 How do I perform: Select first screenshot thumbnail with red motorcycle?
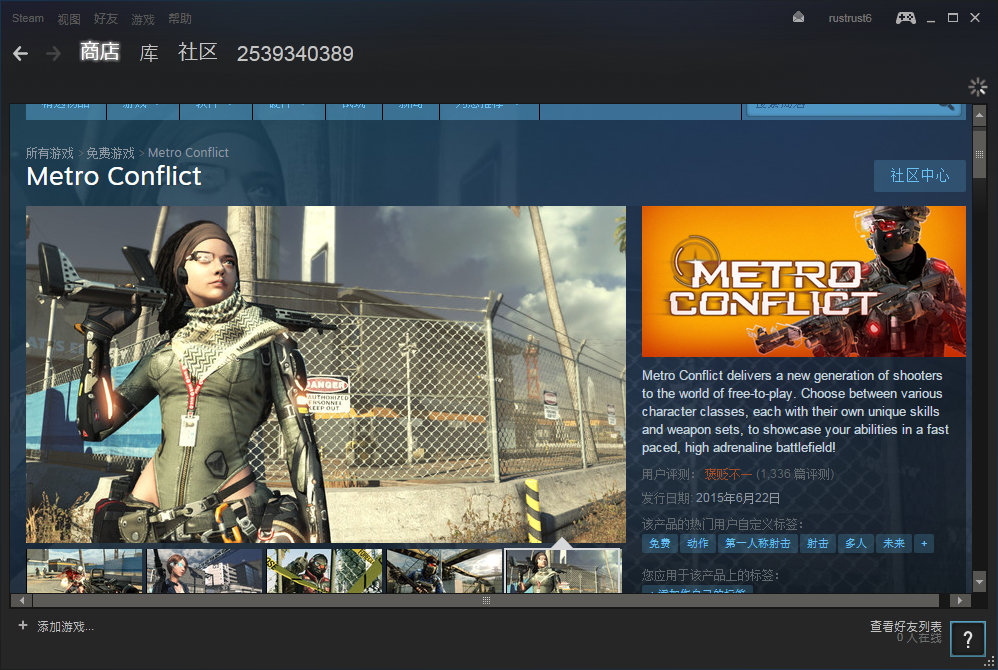[85, 571]
